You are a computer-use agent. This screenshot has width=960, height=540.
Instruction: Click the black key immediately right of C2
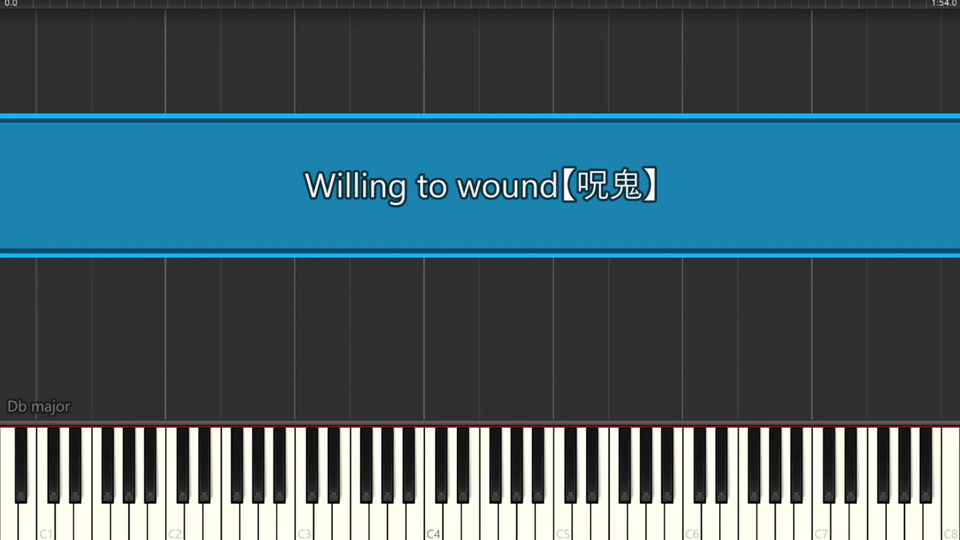coord(182,465)
